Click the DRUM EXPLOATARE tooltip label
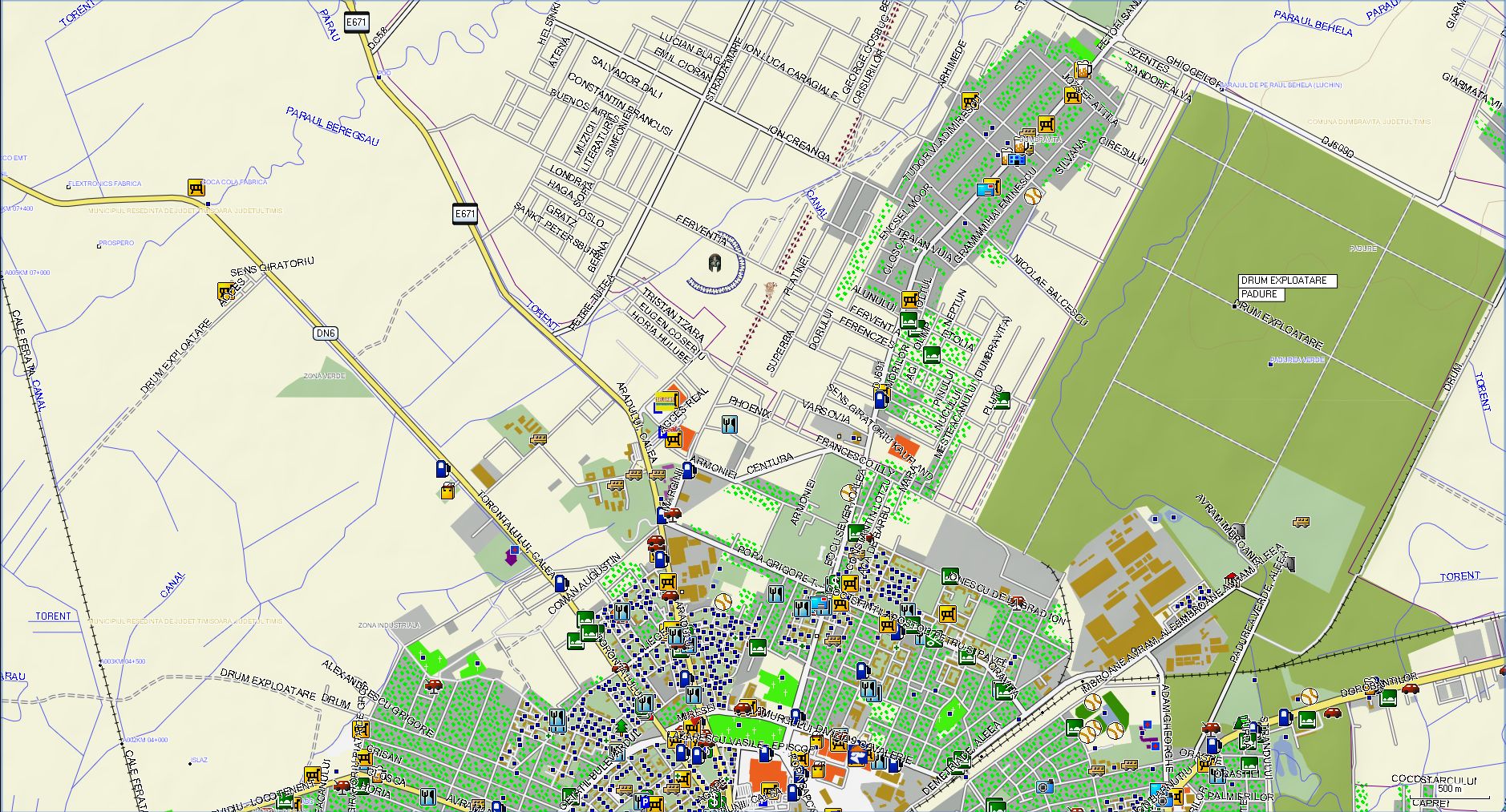 pyautogui.click(x=1288, y=281)
